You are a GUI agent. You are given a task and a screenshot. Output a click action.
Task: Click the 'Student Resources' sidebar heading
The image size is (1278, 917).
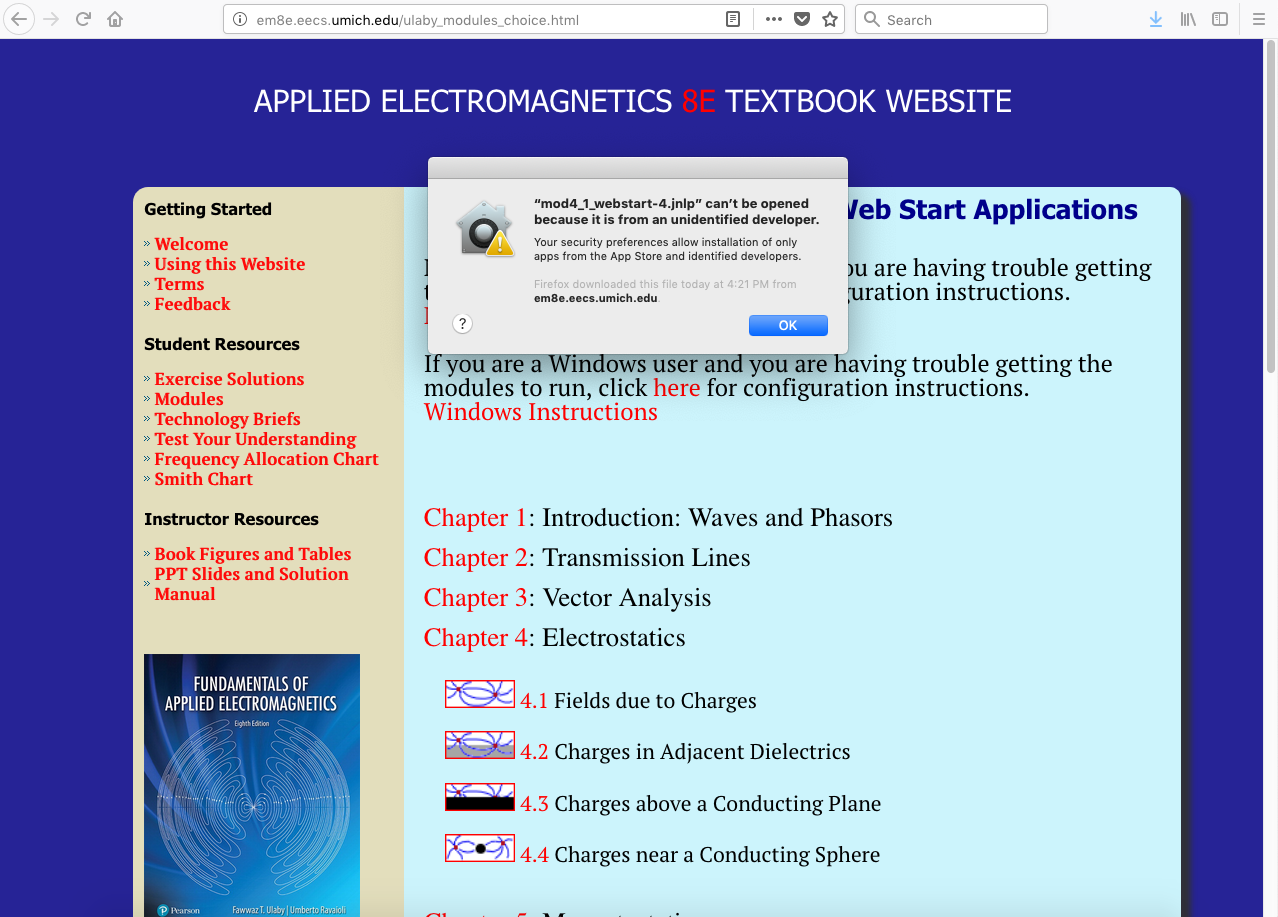point(222,344)
